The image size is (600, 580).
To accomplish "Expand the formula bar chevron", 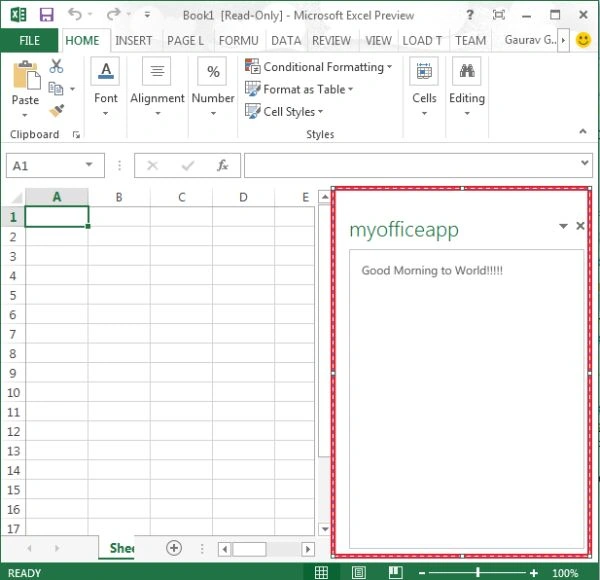I will pyautogui.click(x=584, y=163).
